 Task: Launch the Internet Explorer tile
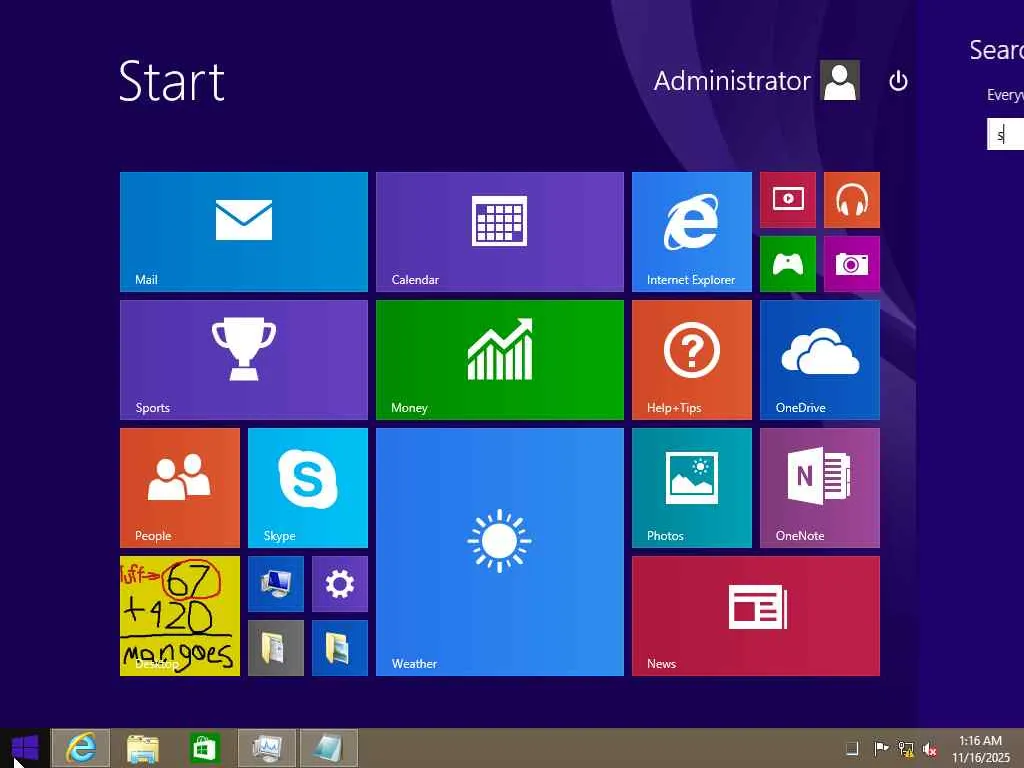point(692,232)
